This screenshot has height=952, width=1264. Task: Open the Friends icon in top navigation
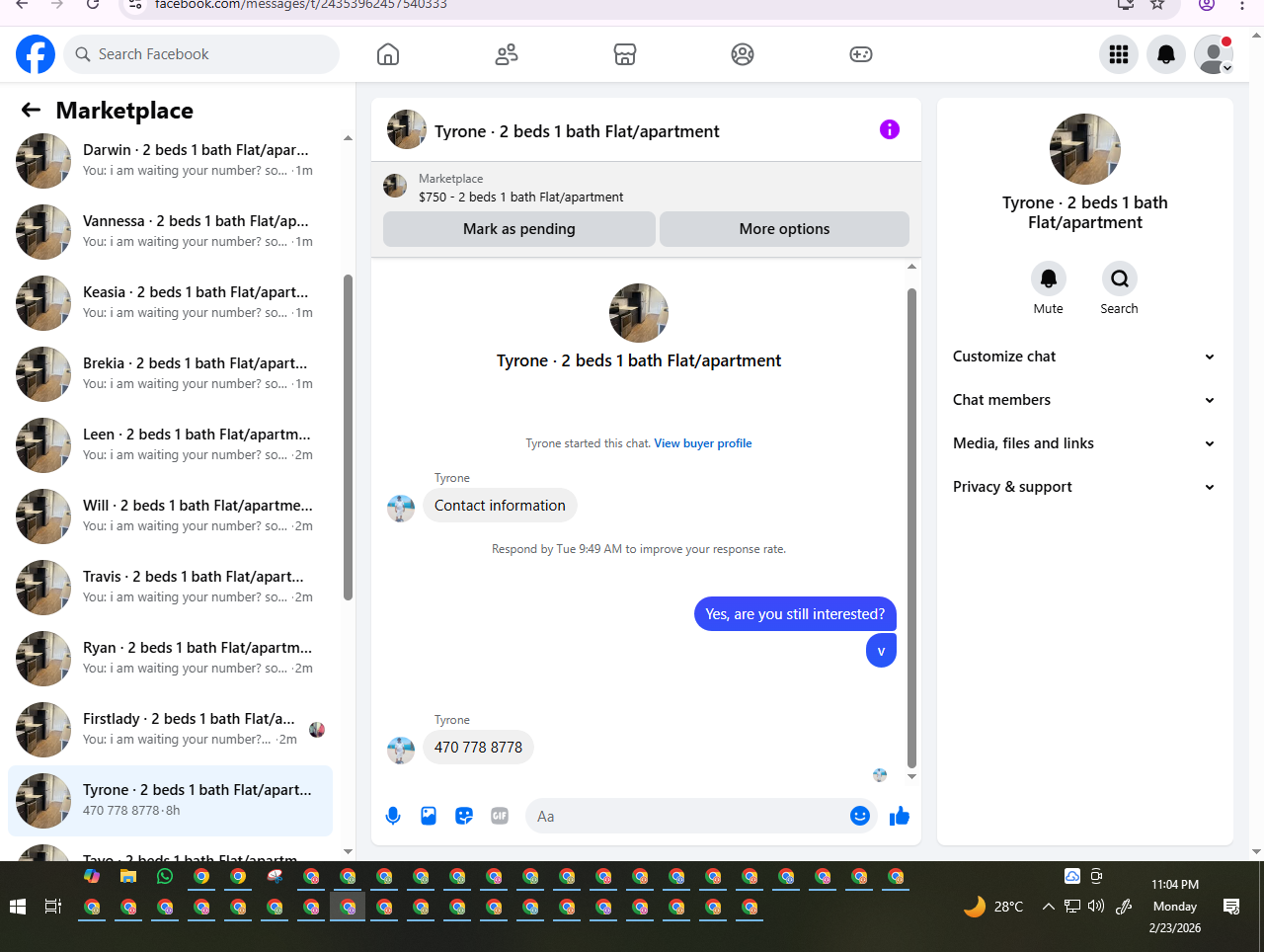click(x=507, y=54)
